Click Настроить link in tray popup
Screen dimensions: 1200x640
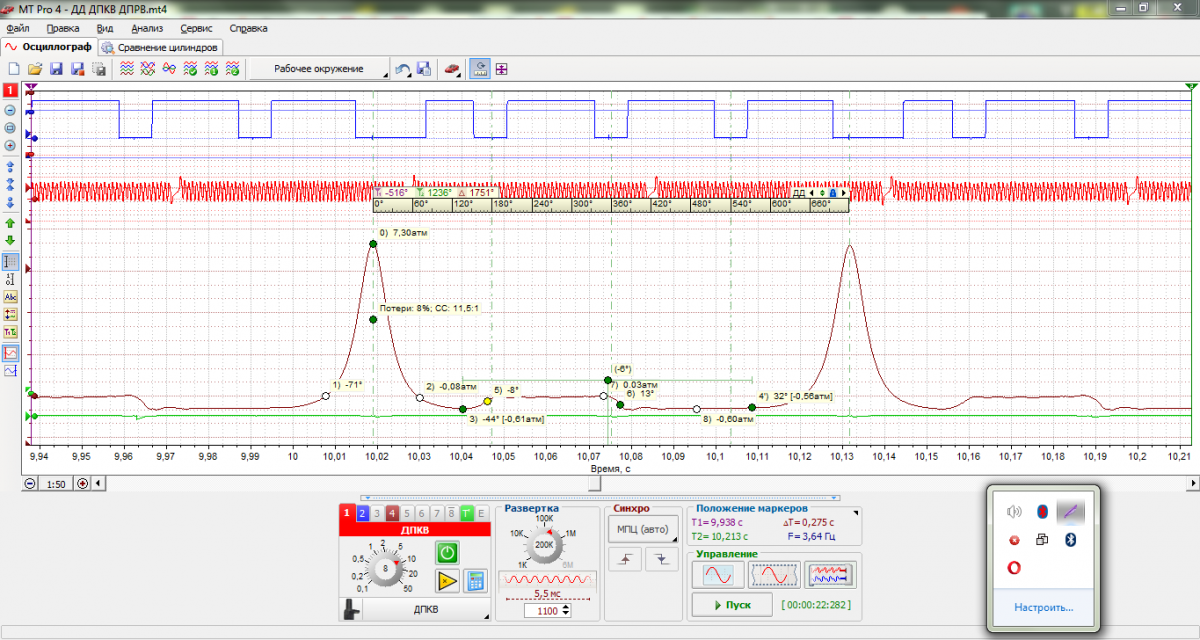(1043, 606)
